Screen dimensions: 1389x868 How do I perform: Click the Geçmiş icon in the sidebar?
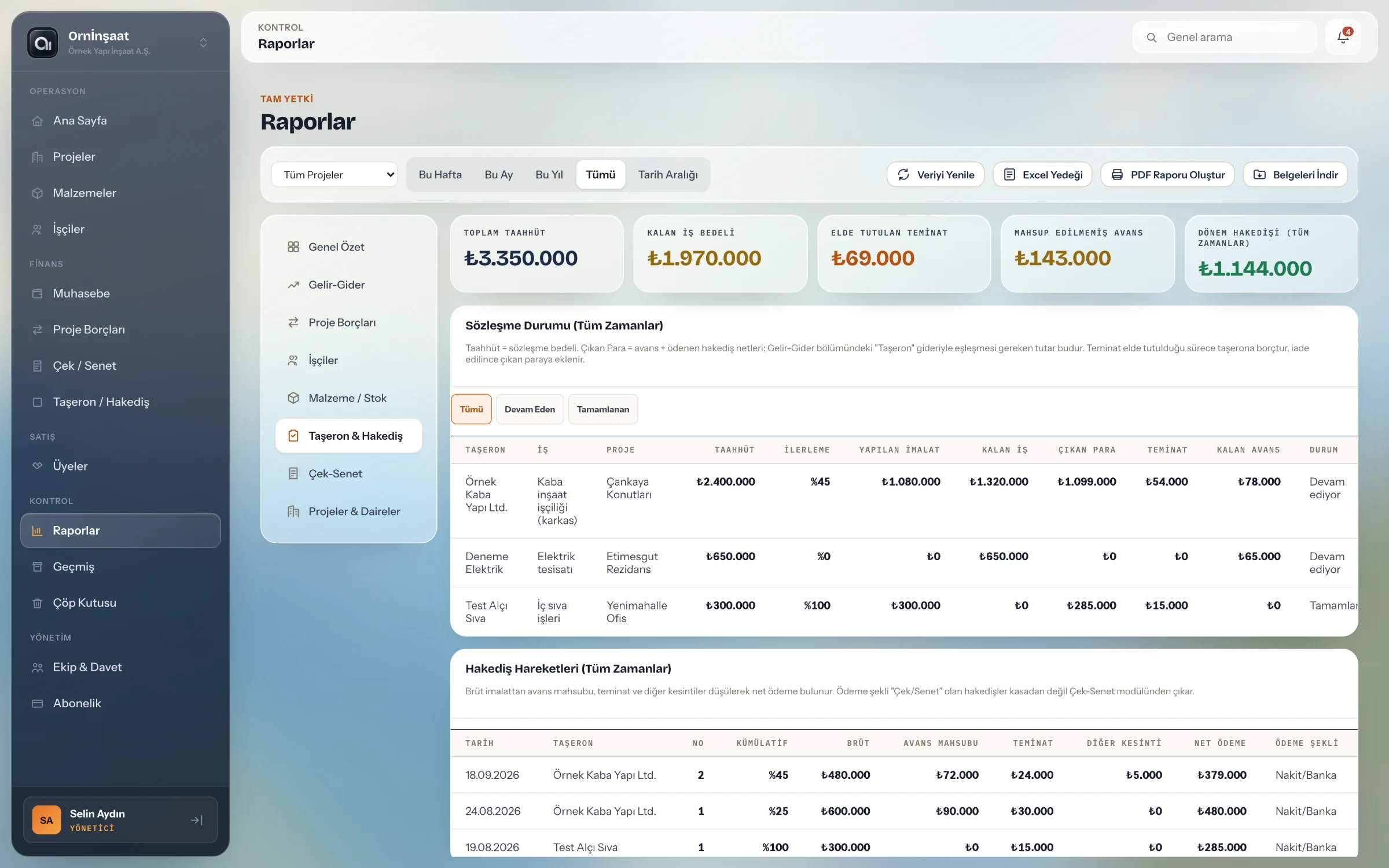click(38, 567)
